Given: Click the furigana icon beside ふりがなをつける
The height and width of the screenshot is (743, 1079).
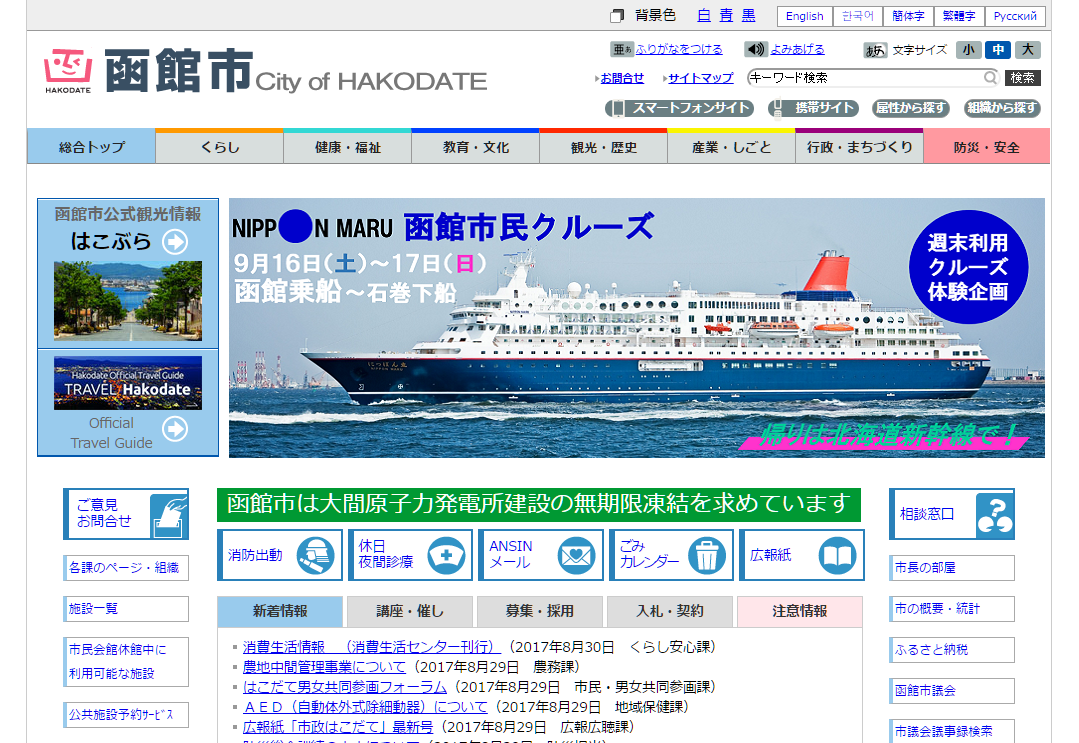Looking at the screenshot, I should 621,49.
